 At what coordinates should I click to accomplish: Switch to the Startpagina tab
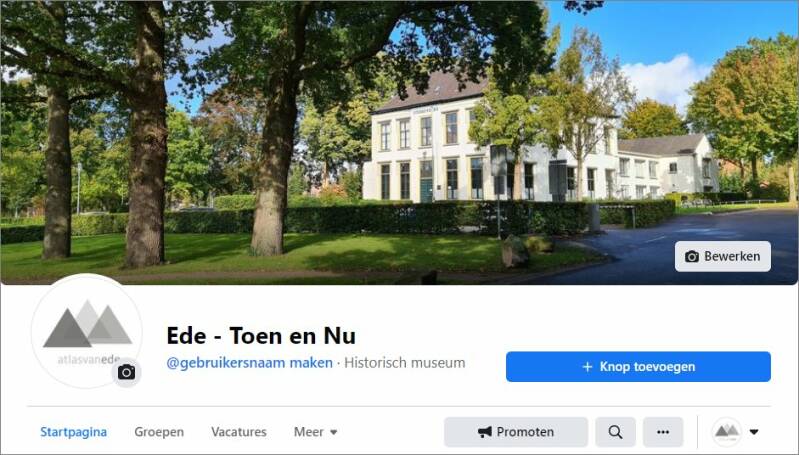pos(73,432)
